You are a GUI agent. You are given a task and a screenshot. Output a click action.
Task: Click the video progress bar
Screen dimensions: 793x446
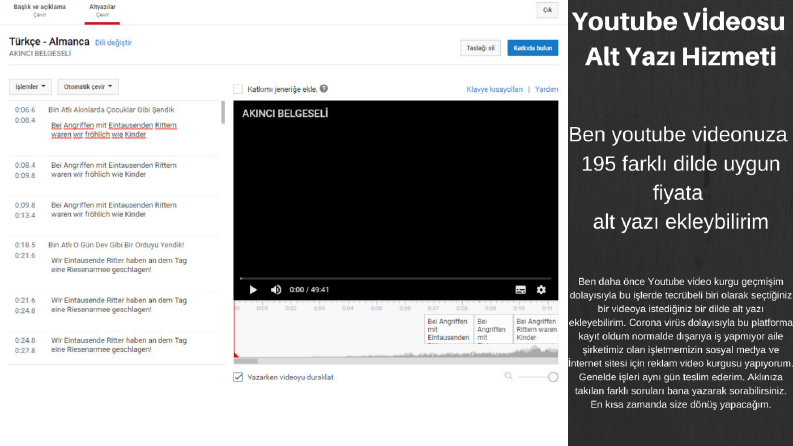395,279
